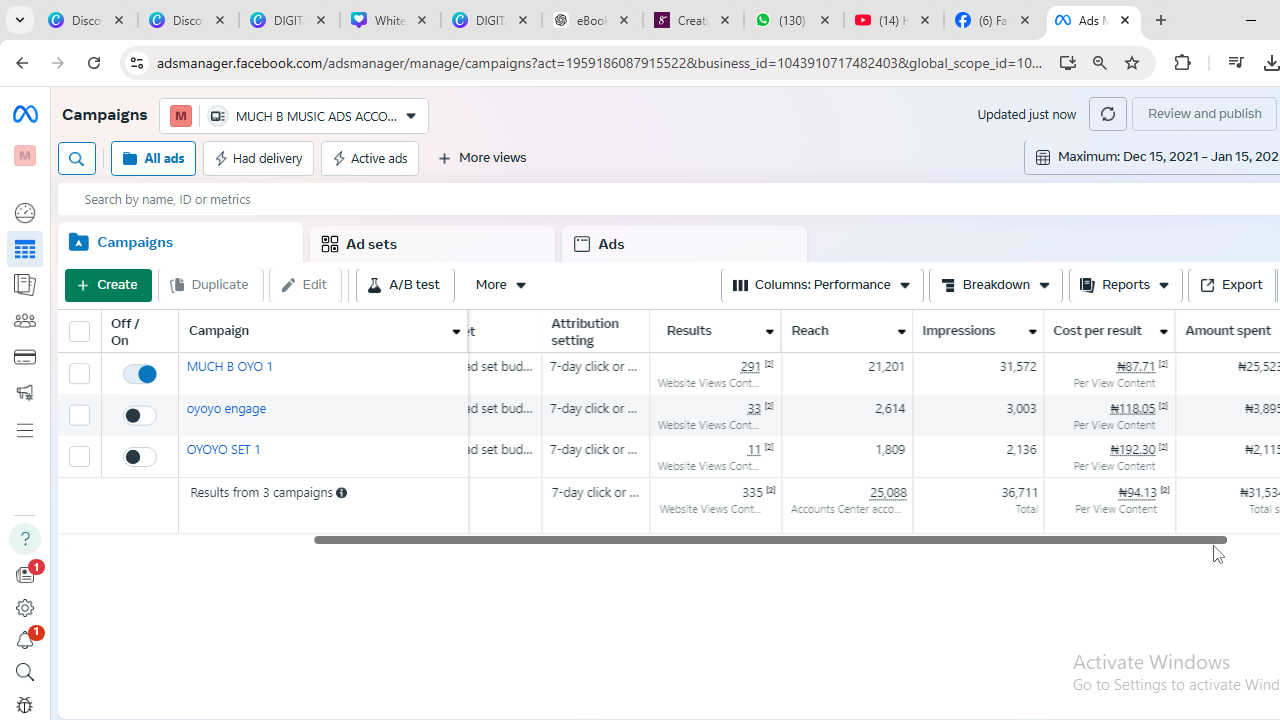This screenshot has height=720, width=1280.
Task: Tick the checkbox for oyoyo engage
Action: point(79,415)
